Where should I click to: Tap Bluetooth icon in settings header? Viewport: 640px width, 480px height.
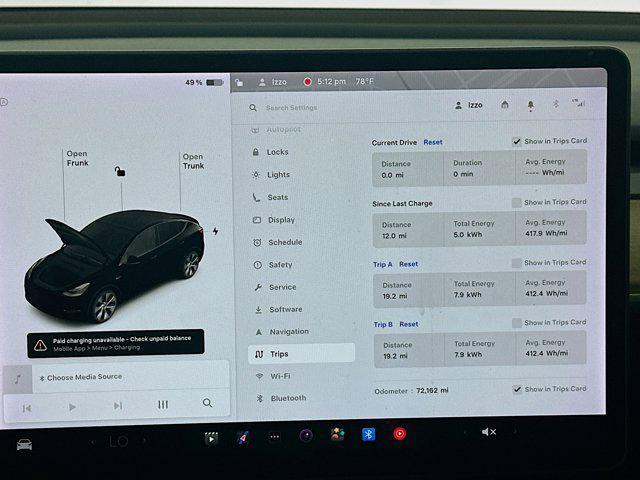click(556, 104)
